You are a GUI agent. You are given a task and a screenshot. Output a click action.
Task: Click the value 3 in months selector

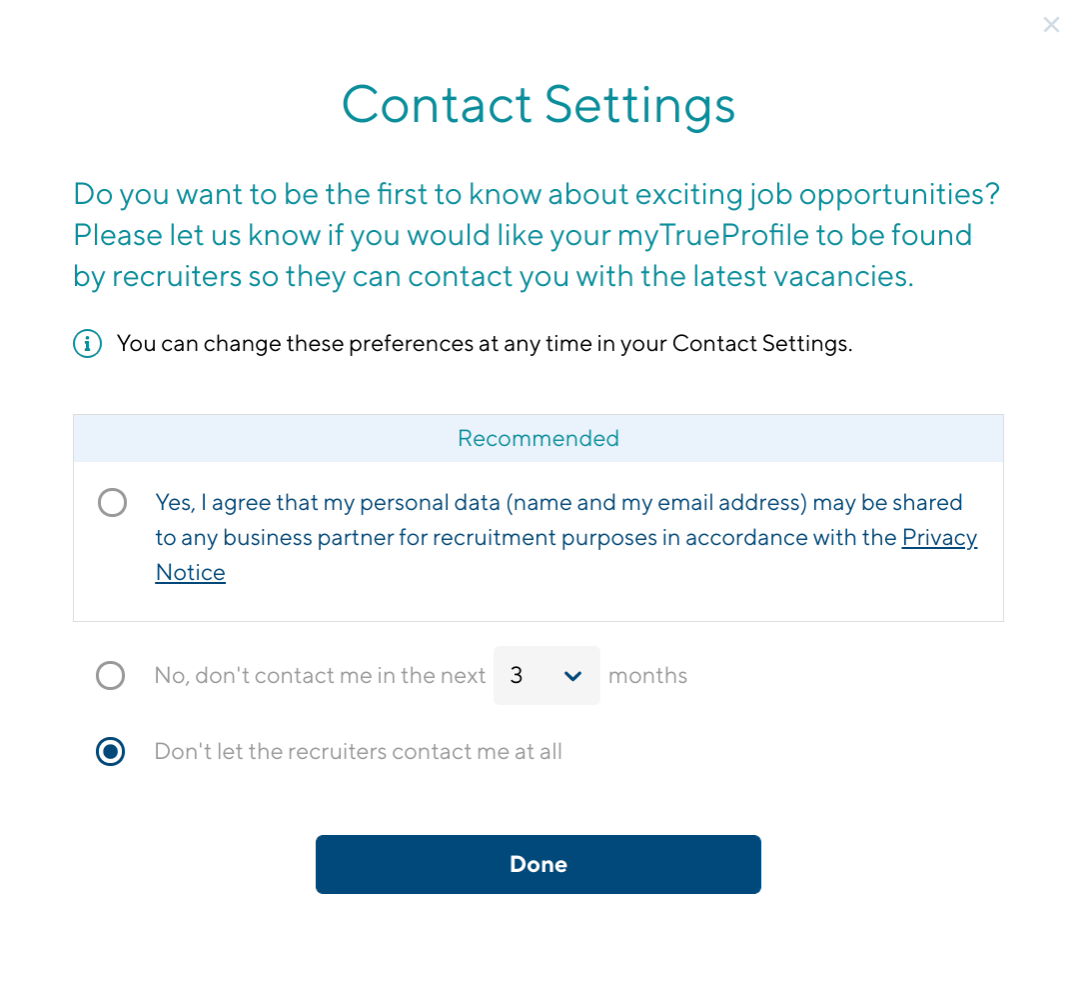(517, 676)
